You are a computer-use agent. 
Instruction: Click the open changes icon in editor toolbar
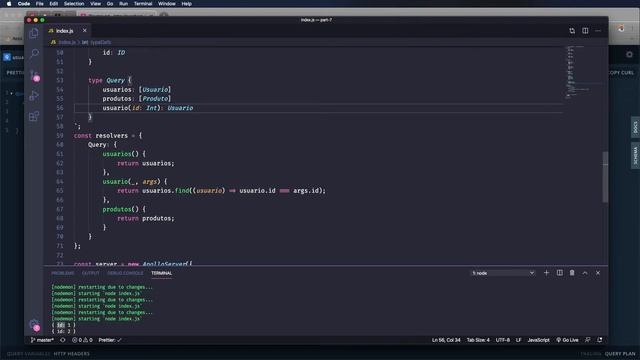point(572,31)
